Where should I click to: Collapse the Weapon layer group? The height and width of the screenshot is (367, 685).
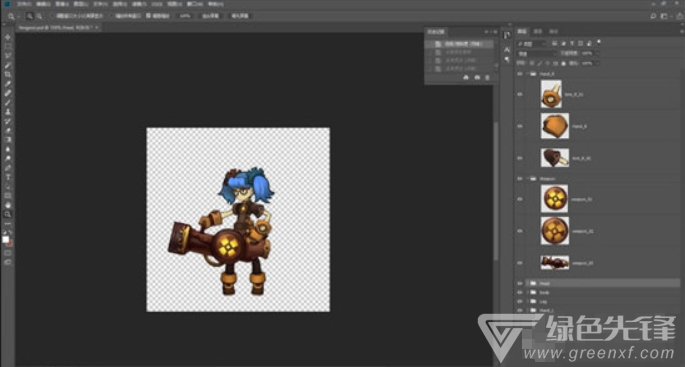click(527, 178)
